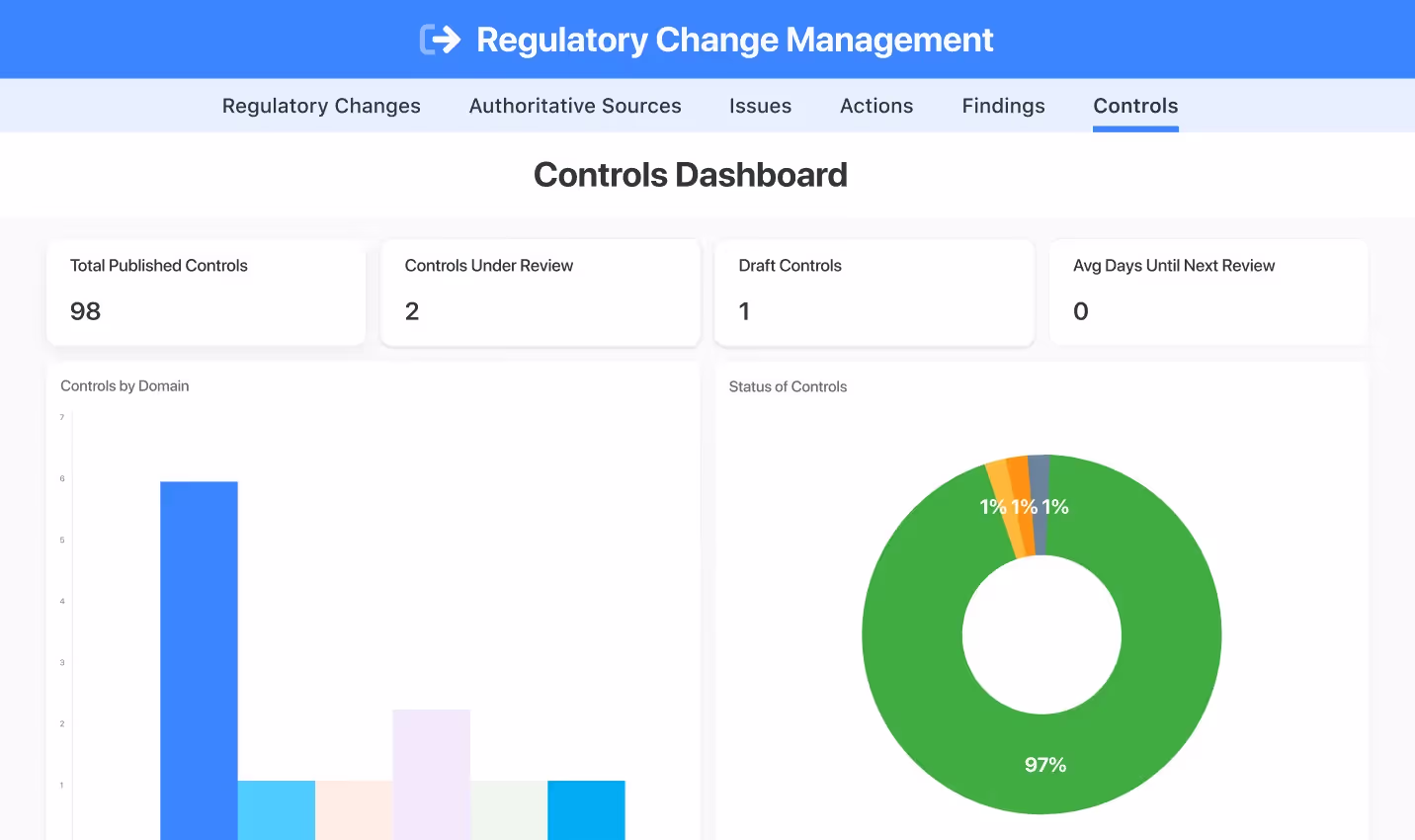Image resolution: width=1415 pixels, height=840 pixels.
Task: Click the Draft Controls card
Action: click(874, 293)
